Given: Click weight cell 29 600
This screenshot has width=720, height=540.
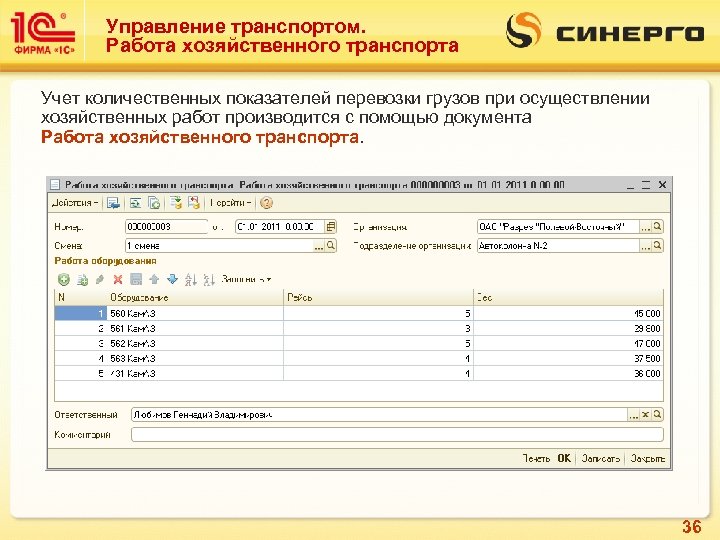Looking at the screenshot, I should coord(568,329).
